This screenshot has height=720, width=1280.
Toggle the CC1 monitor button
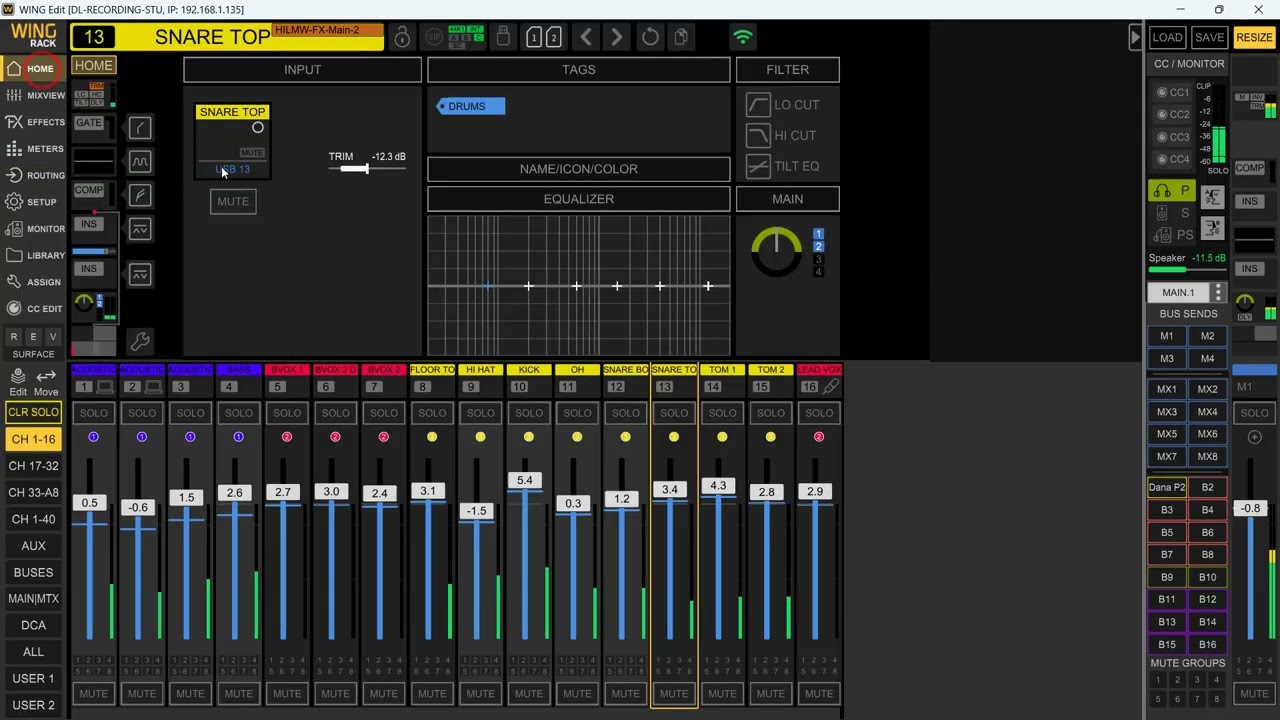tap(1174, 92)
